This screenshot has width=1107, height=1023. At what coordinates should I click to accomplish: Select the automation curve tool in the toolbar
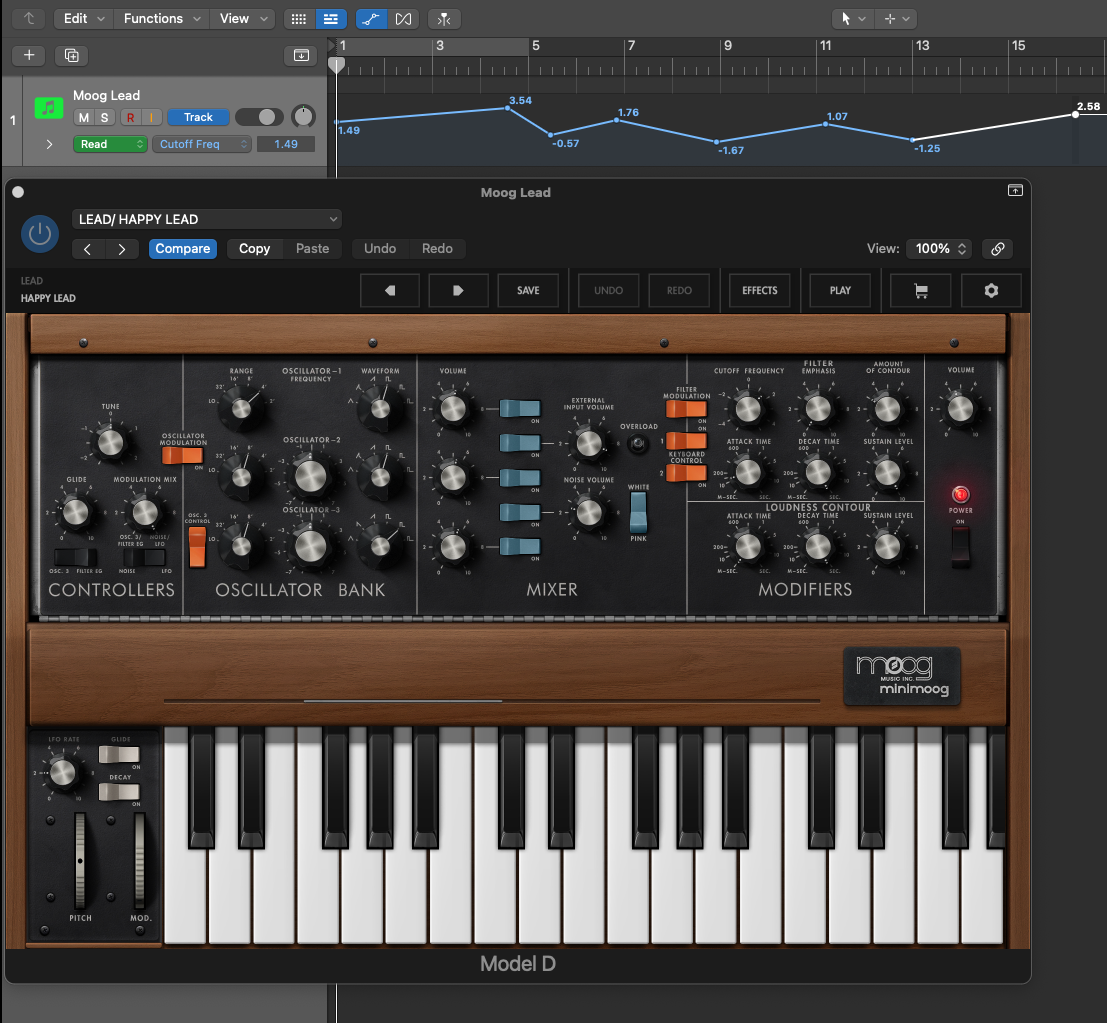pyautogui.click(x=371, y=18)
